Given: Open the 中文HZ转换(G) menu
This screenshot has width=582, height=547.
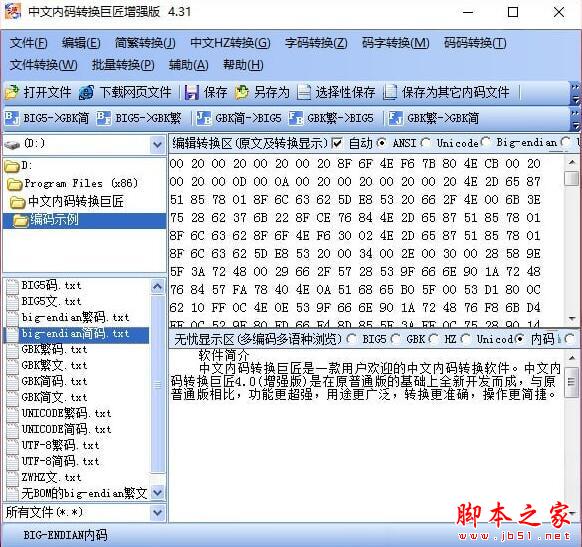Looking at the screenshot, I should (230, 43).
